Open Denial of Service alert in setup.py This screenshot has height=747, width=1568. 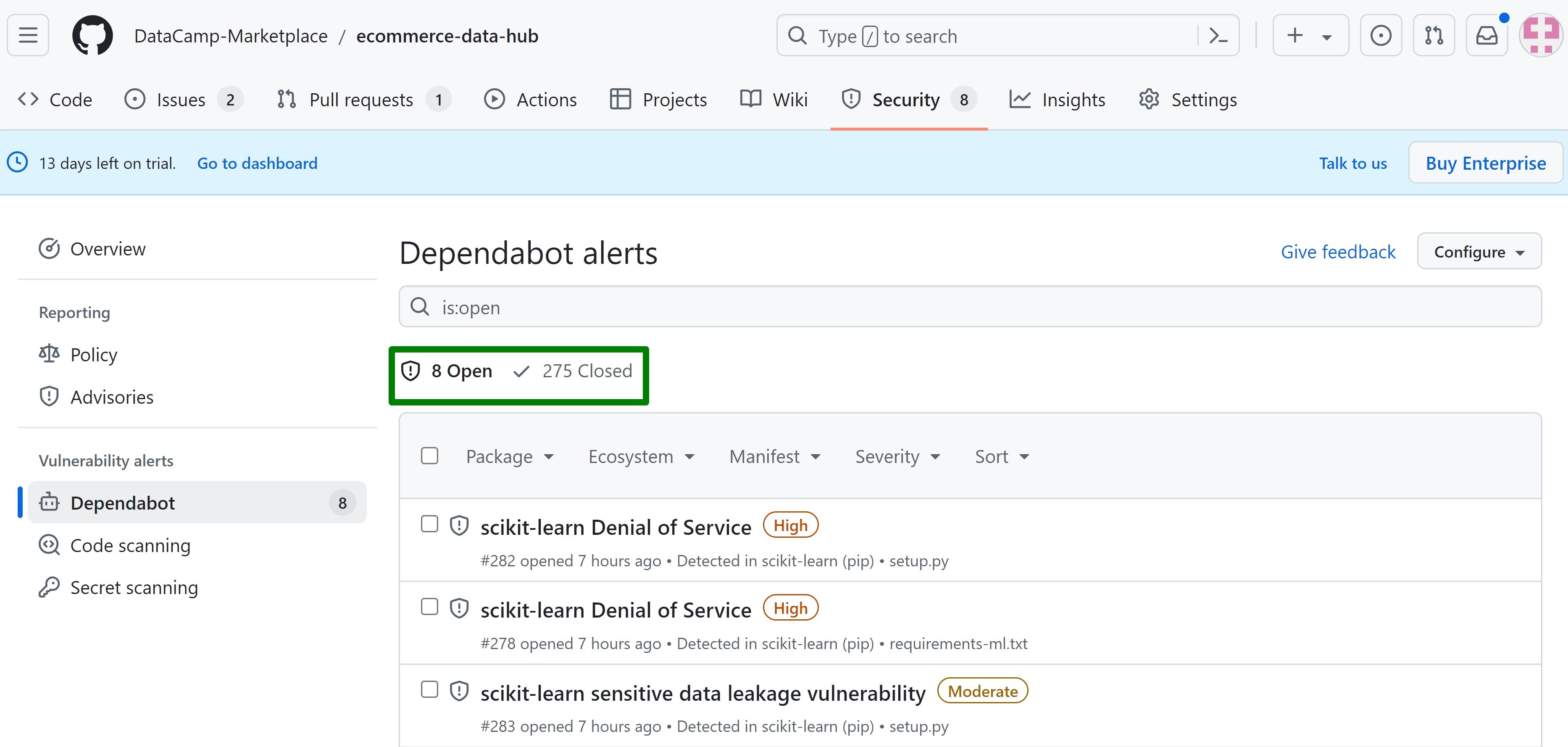click(616, 527)
